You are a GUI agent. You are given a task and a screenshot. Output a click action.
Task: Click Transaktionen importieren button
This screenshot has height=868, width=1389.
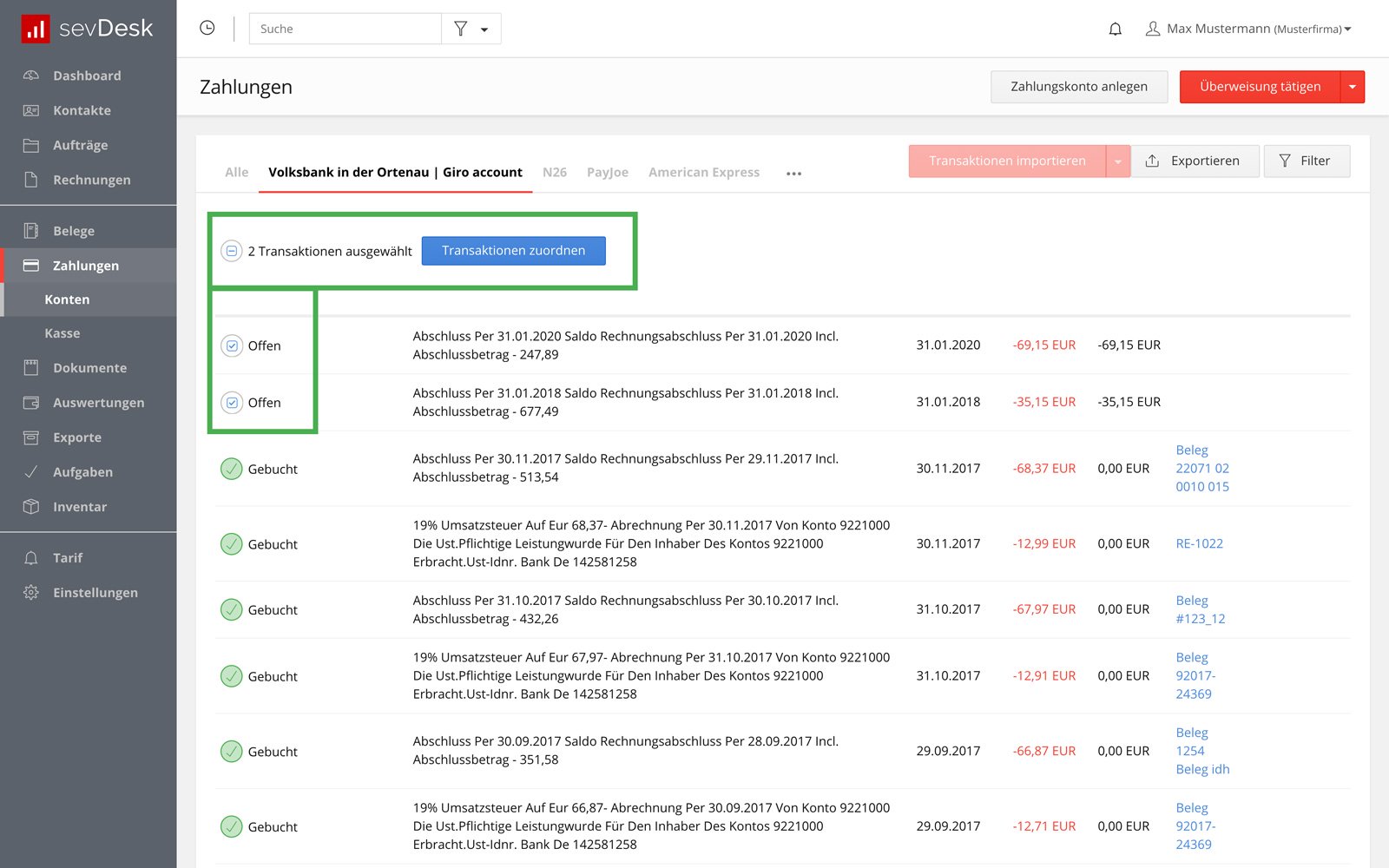(x=1007, y=161)
